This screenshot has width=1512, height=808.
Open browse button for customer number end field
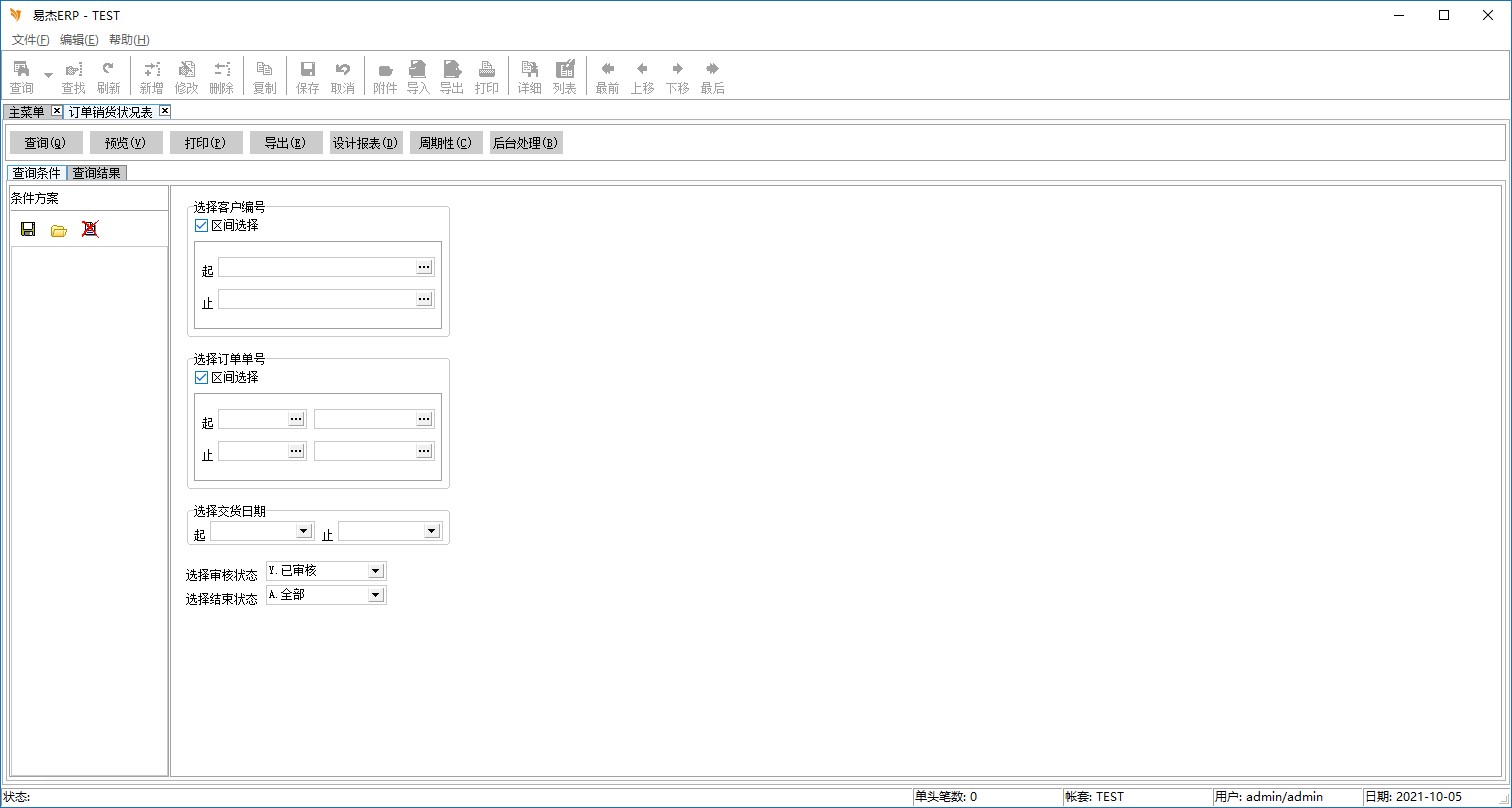424,299
